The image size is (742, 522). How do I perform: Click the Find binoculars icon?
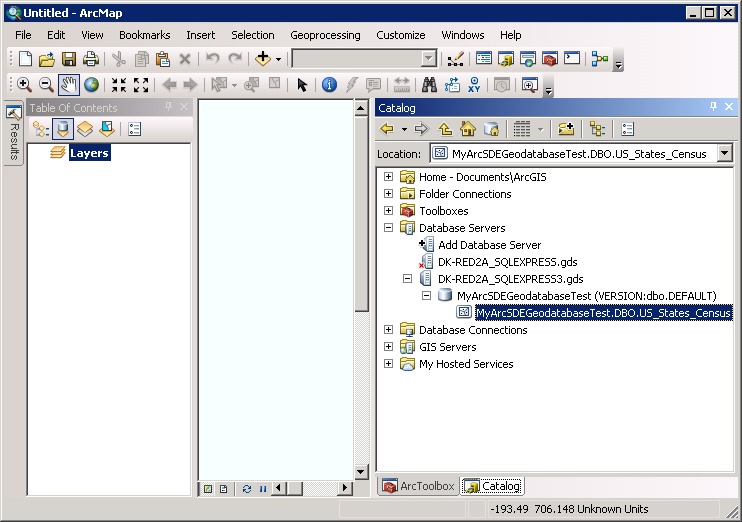click(x=429, y=85)
